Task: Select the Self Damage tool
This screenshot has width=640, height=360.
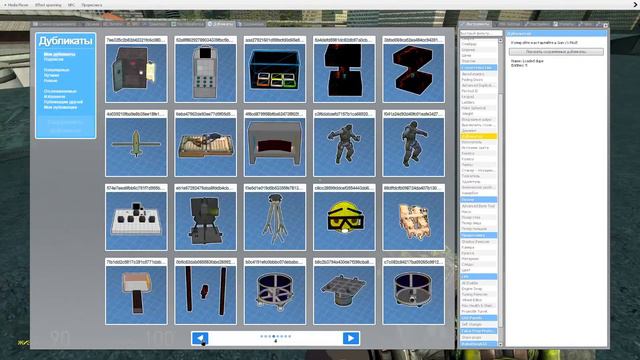Action: tap(478, 324)
